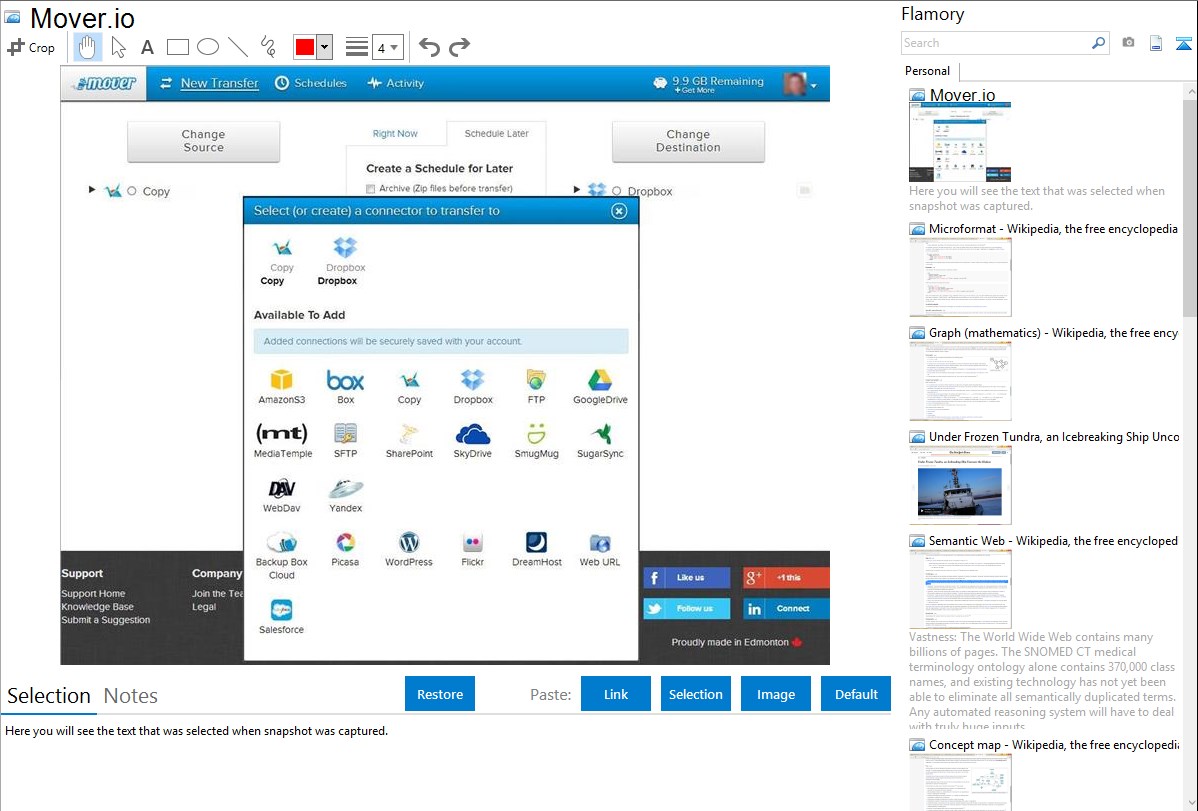Click the camera snapshot icon in Flamory

tap(1128, 43)
